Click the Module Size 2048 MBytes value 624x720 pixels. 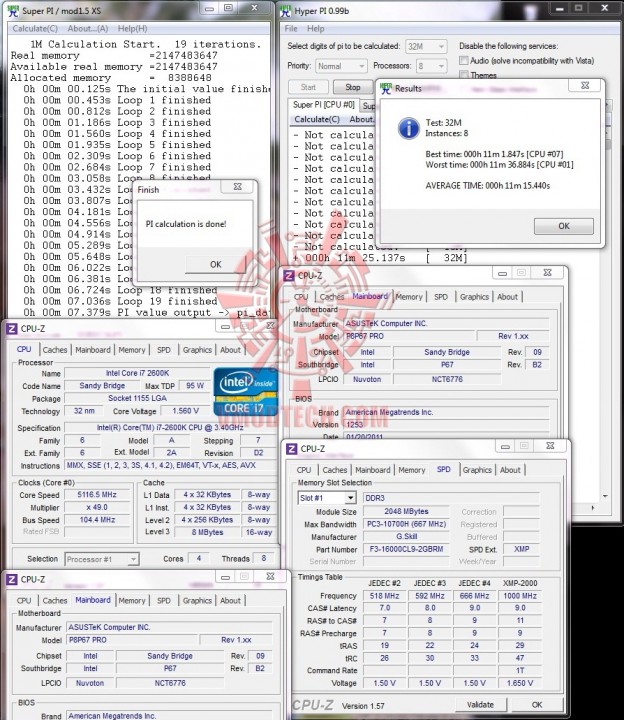point(406,511)
